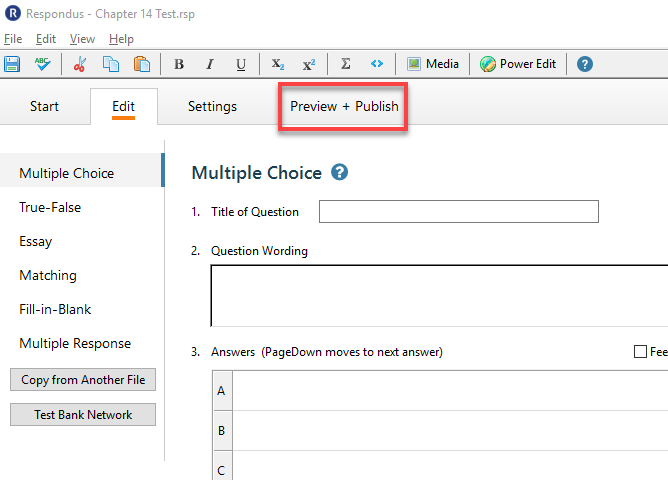Open the Edit menu
The image size is (668, 480).
click(x=46, y=39)
